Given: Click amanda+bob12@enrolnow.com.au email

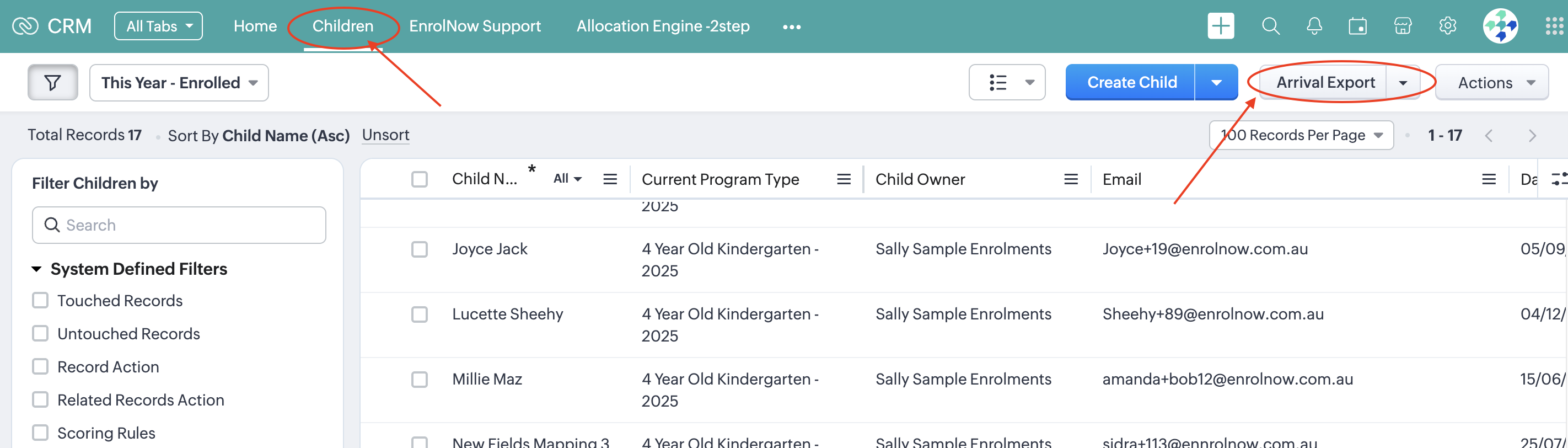Looking at the screenshot, I should pyautogui.click(x=1227, y=379).
